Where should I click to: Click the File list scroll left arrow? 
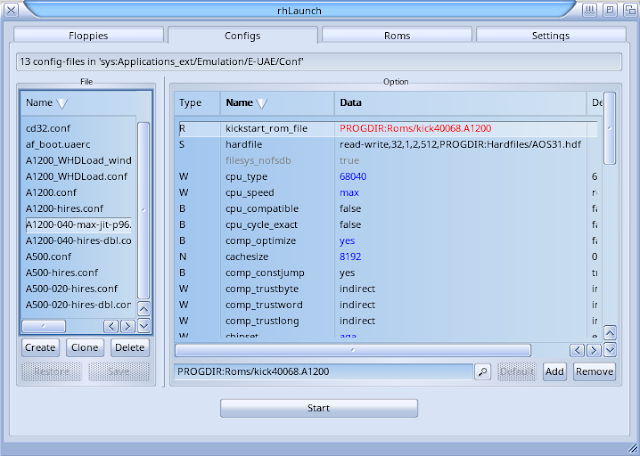(111, 326)
